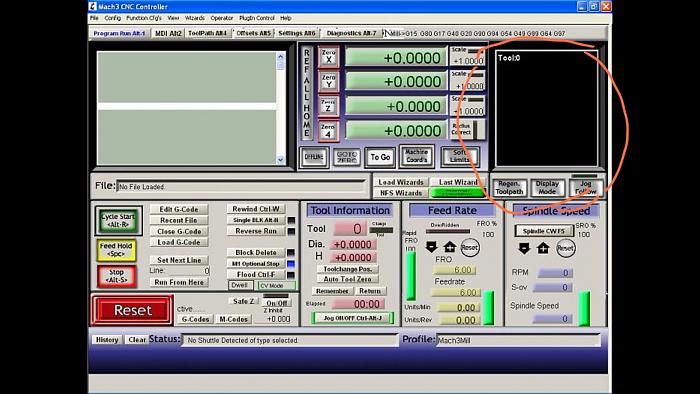Click the Auto Tool Zero button
Viewport: 700px width, 394px height.
tap(347, 279)
